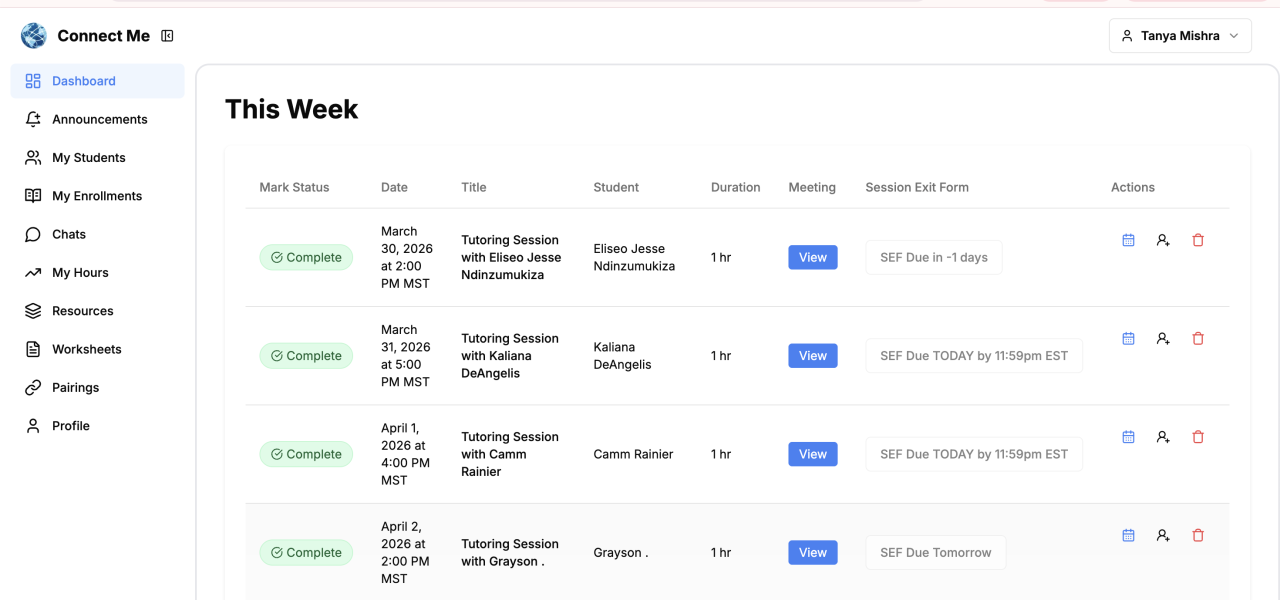
Task: View meeting for Camm Rainier session
Action: (x=812, y=455)
